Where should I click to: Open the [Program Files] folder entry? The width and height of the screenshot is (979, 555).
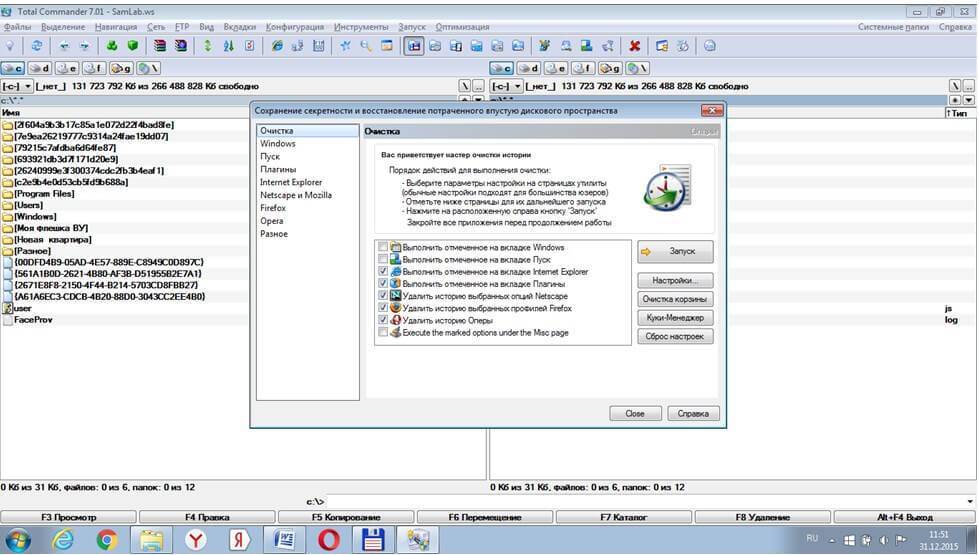(44, 194)
